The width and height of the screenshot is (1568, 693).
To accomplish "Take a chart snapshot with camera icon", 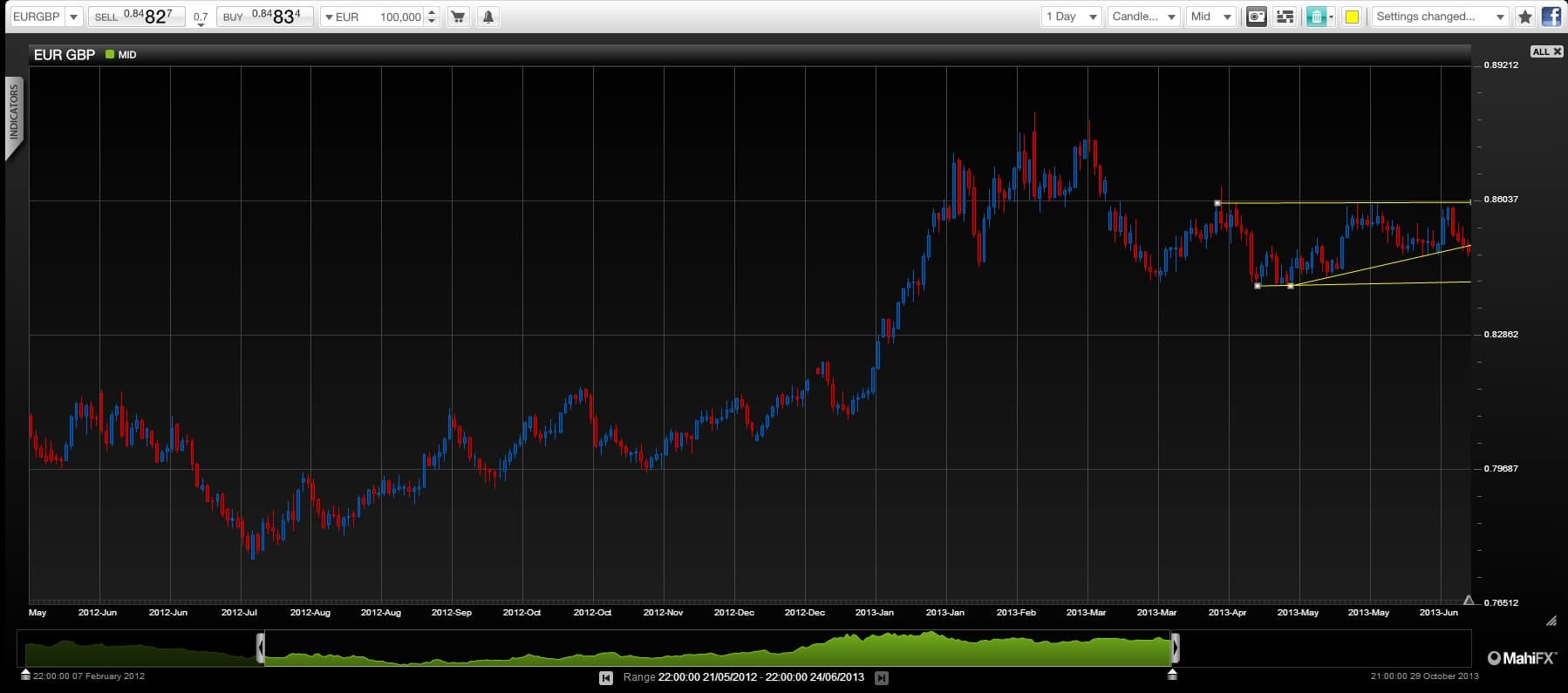I will point(1256,17).
